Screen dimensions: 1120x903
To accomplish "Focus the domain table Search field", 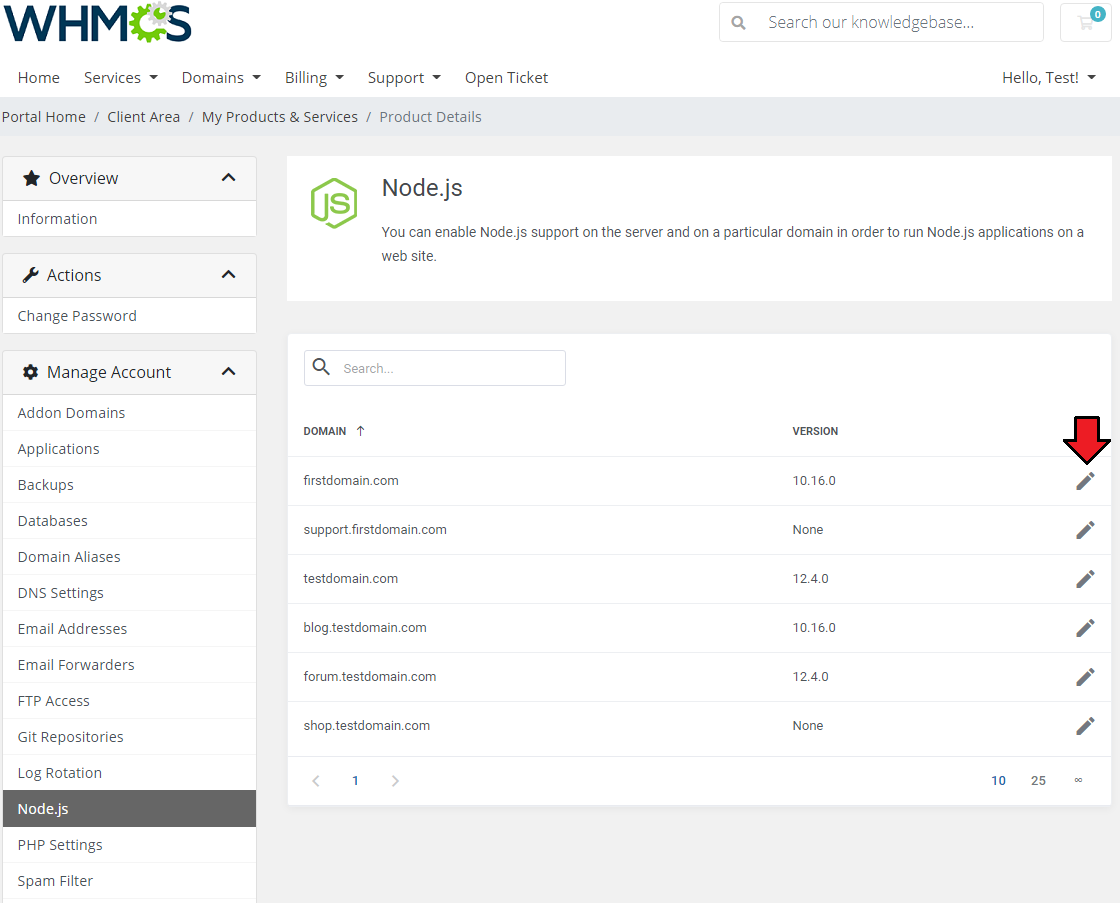I will 435,368.
